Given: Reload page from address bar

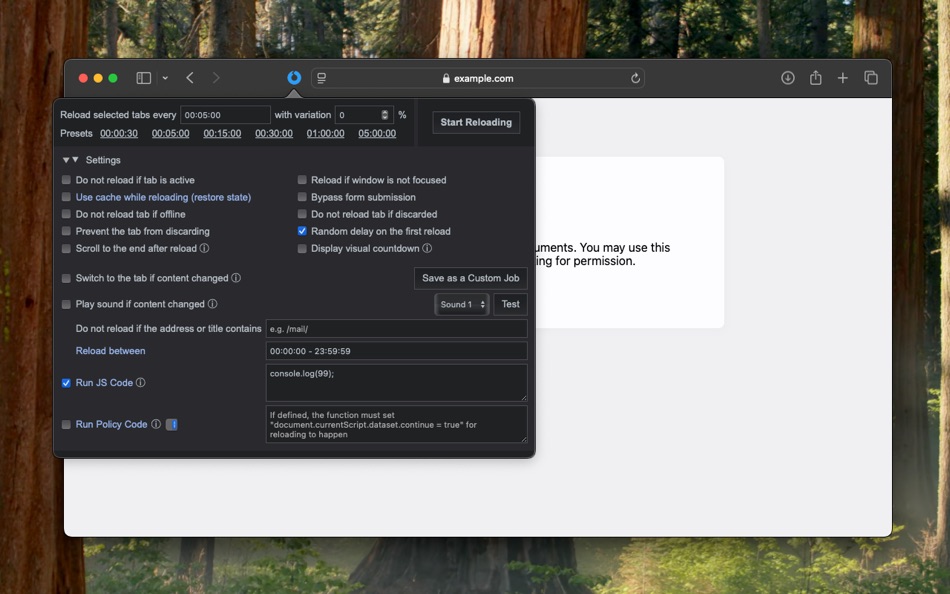Looking at the screenshot, I should 635,78.
